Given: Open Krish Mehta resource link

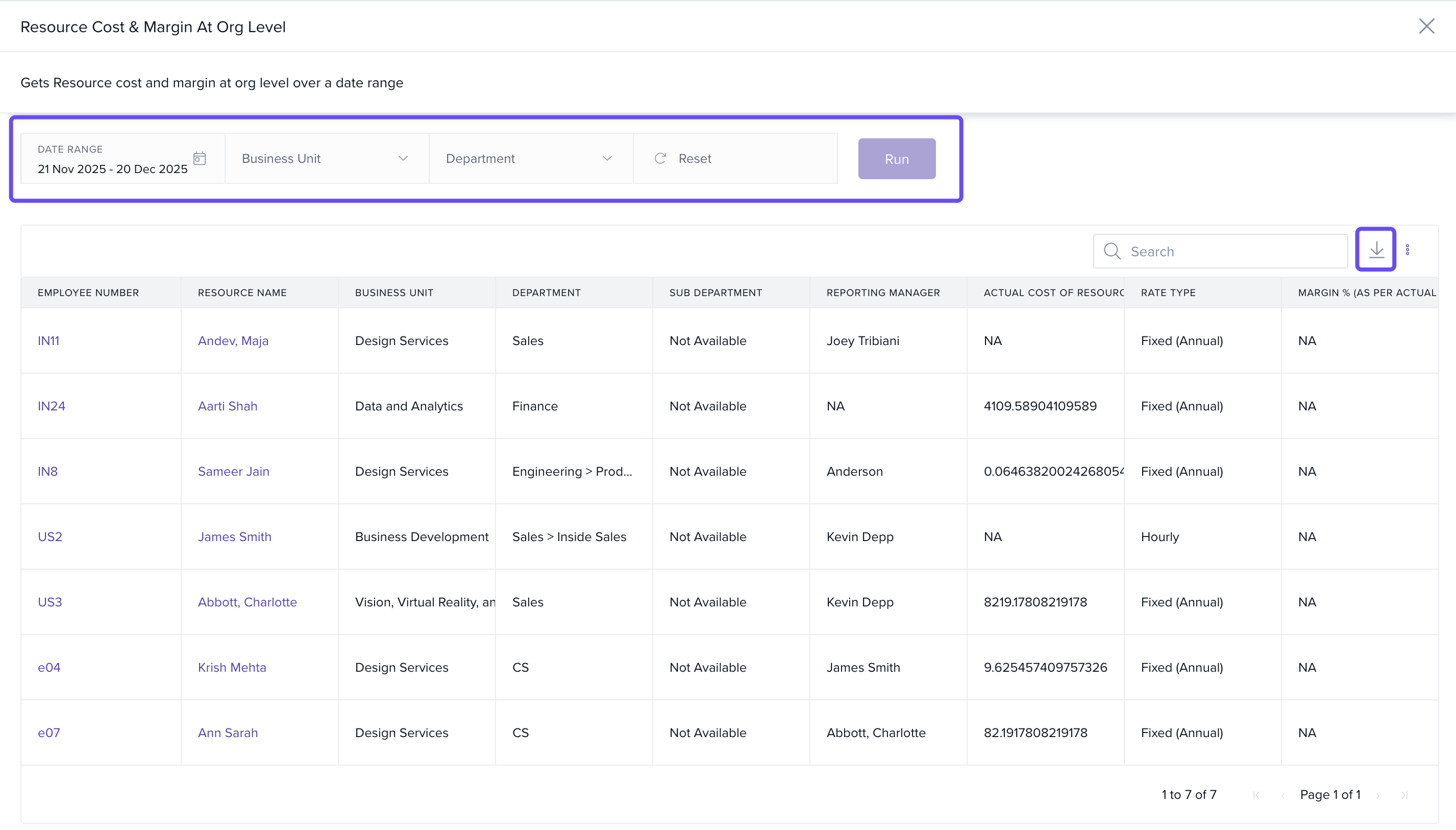Looking at the screenshot, I should [232, 667].
